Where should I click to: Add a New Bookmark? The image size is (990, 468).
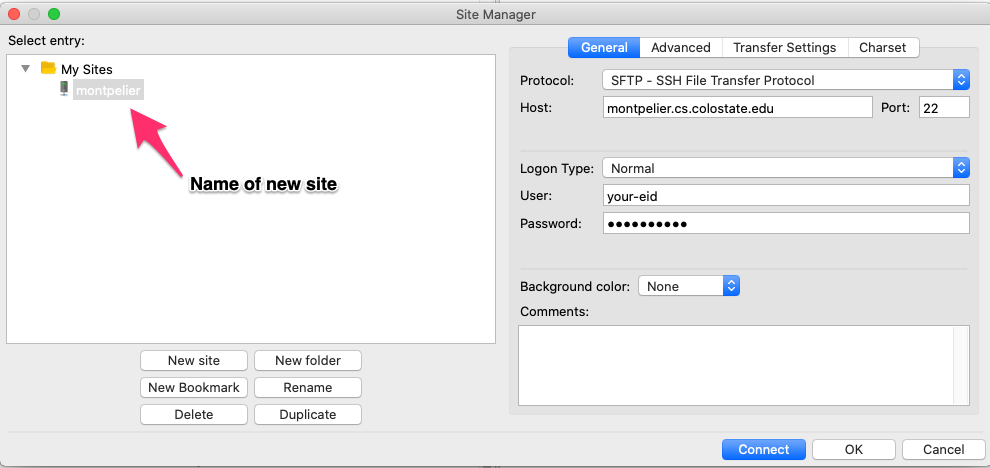(x=193, y=387)
